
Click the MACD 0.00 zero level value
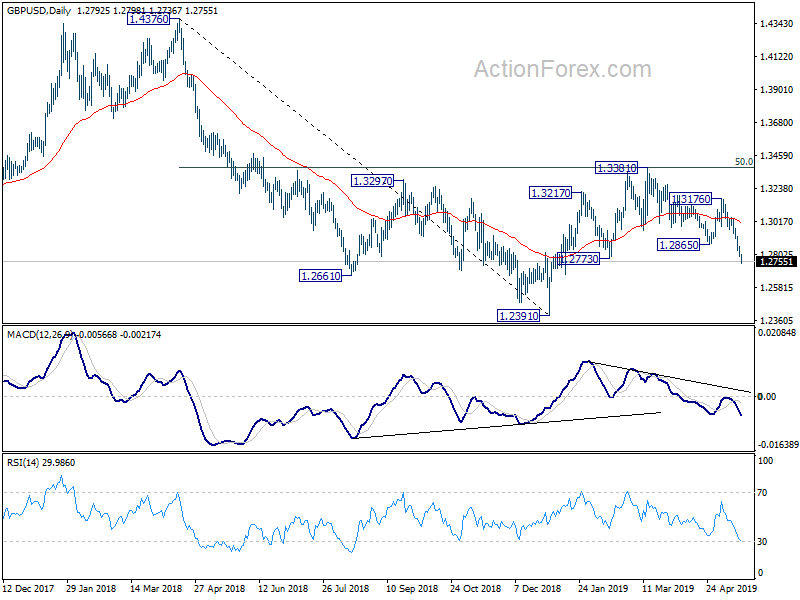(767, 396)
